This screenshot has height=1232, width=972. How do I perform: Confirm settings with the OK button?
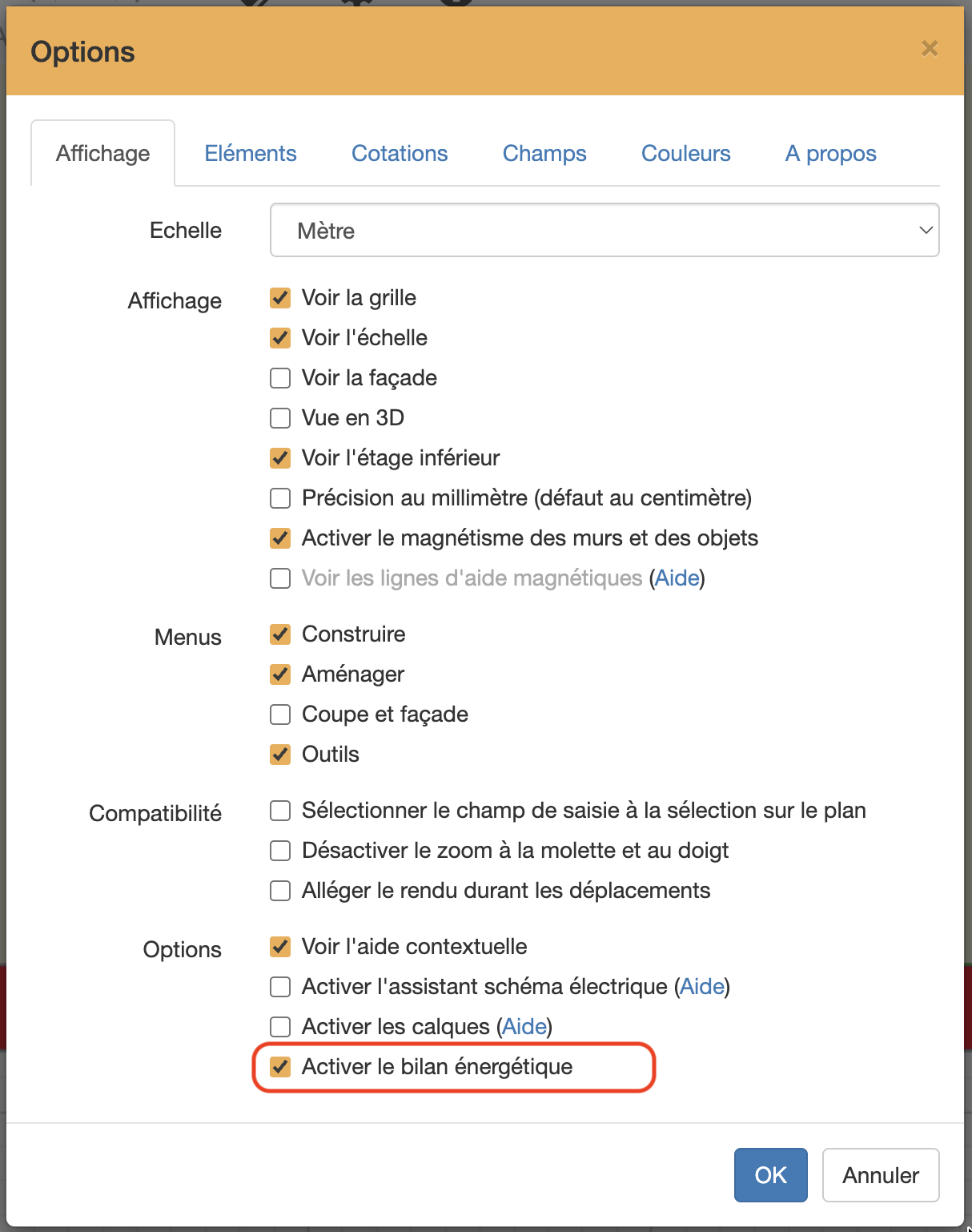click(770, 1174)
